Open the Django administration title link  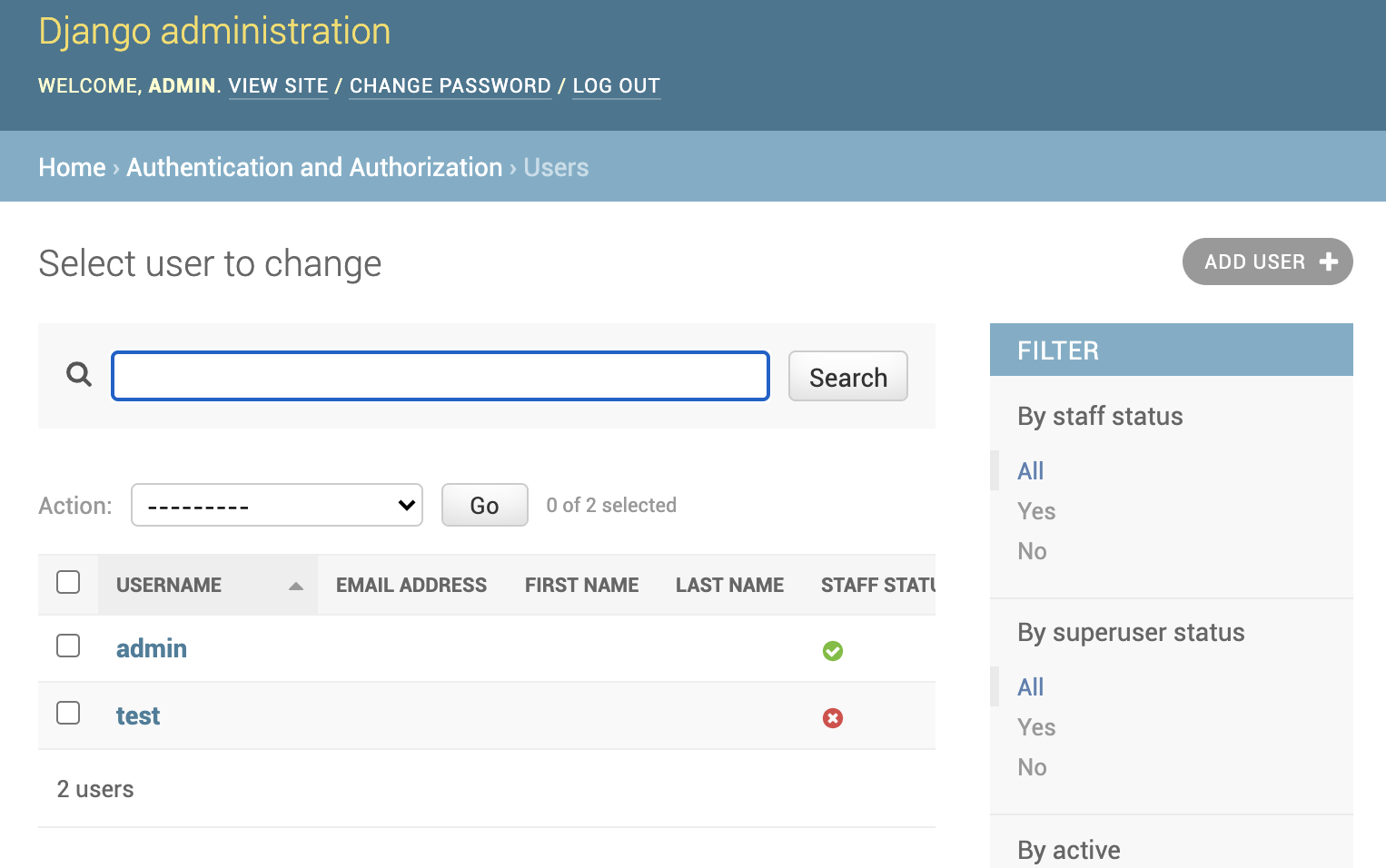point(214,32)
